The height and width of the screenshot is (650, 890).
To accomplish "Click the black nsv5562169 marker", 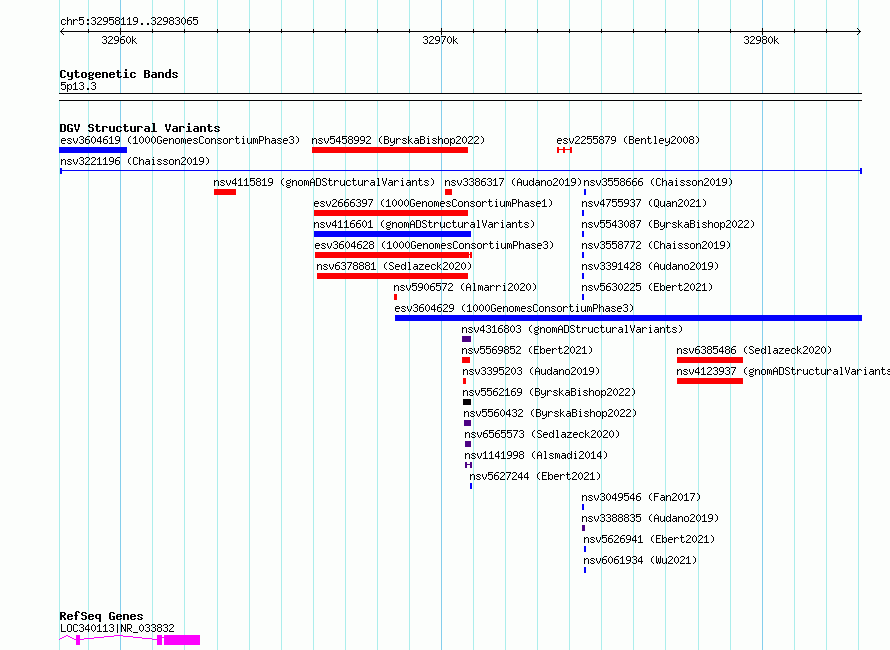I will tap(467, 402).
